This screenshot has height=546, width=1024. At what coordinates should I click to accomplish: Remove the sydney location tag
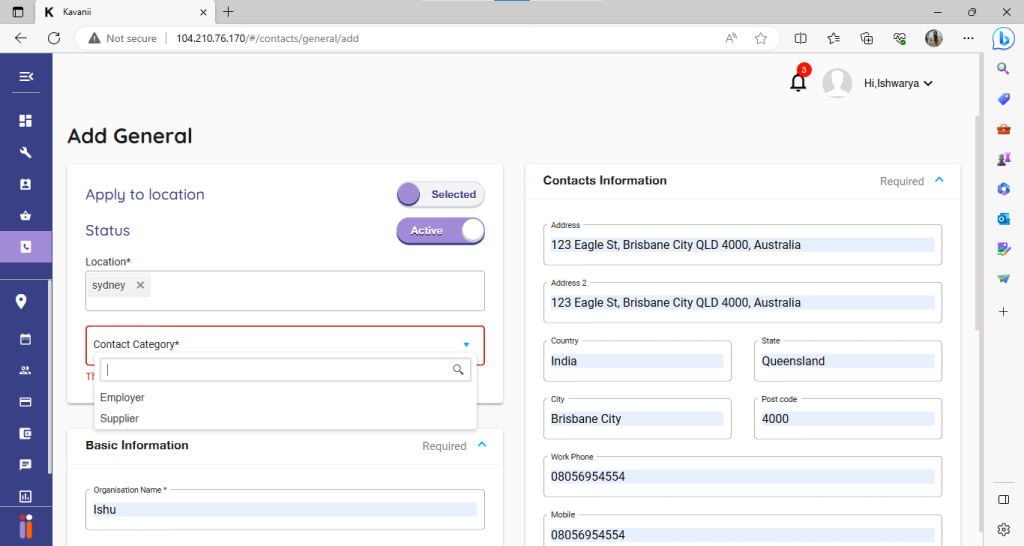[140, 285]
